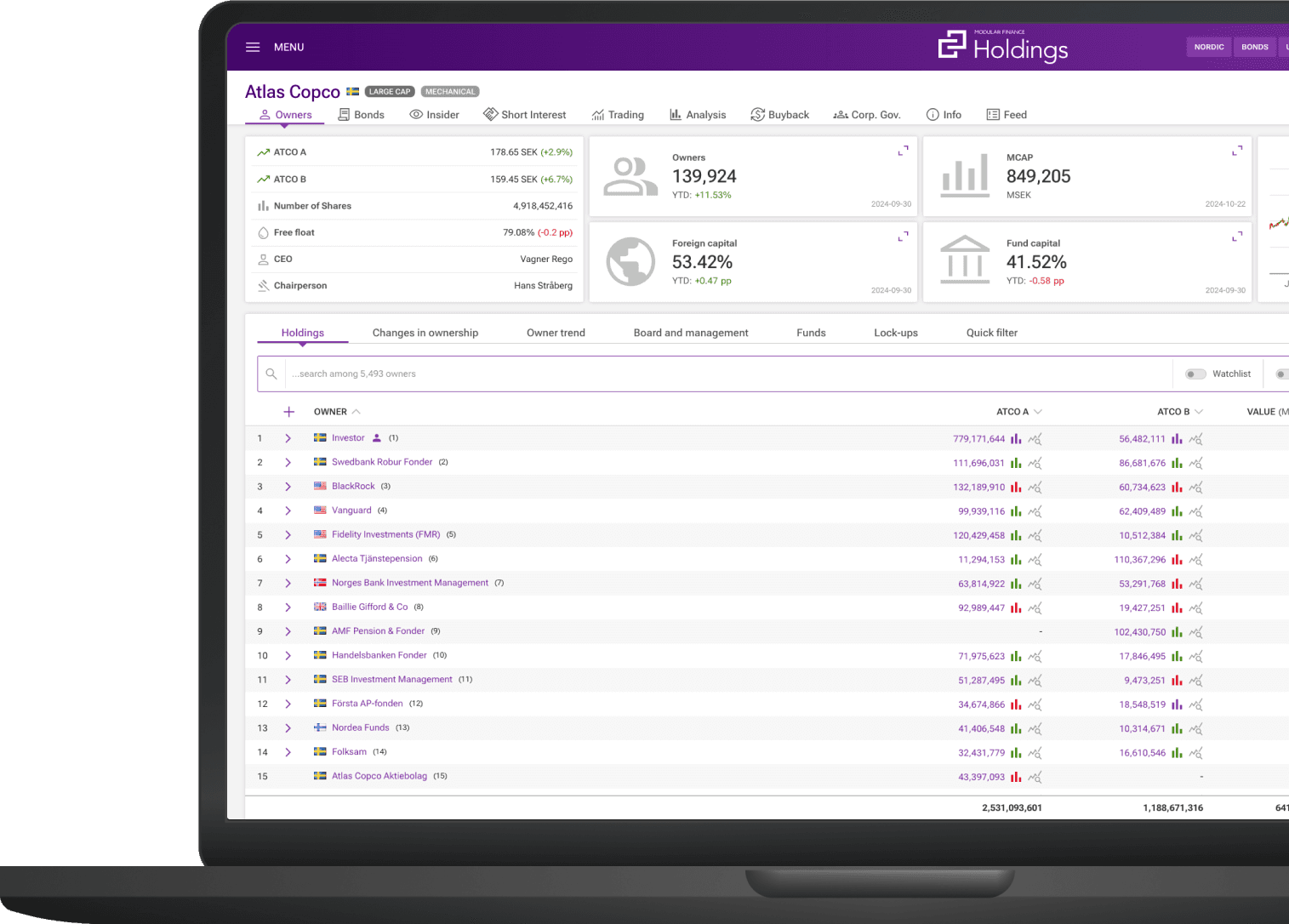Expand the Owners card via corner arrow icon
Viewport: 1289px width, 924px height.
(902, 151)
